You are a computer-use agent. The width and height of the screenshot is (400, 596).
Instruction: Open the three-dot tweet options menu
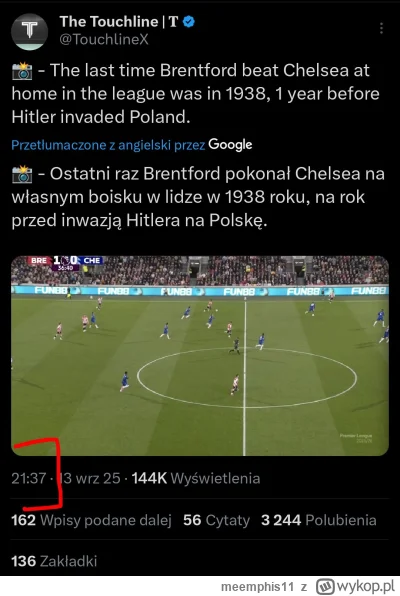(x=381, y=29)
